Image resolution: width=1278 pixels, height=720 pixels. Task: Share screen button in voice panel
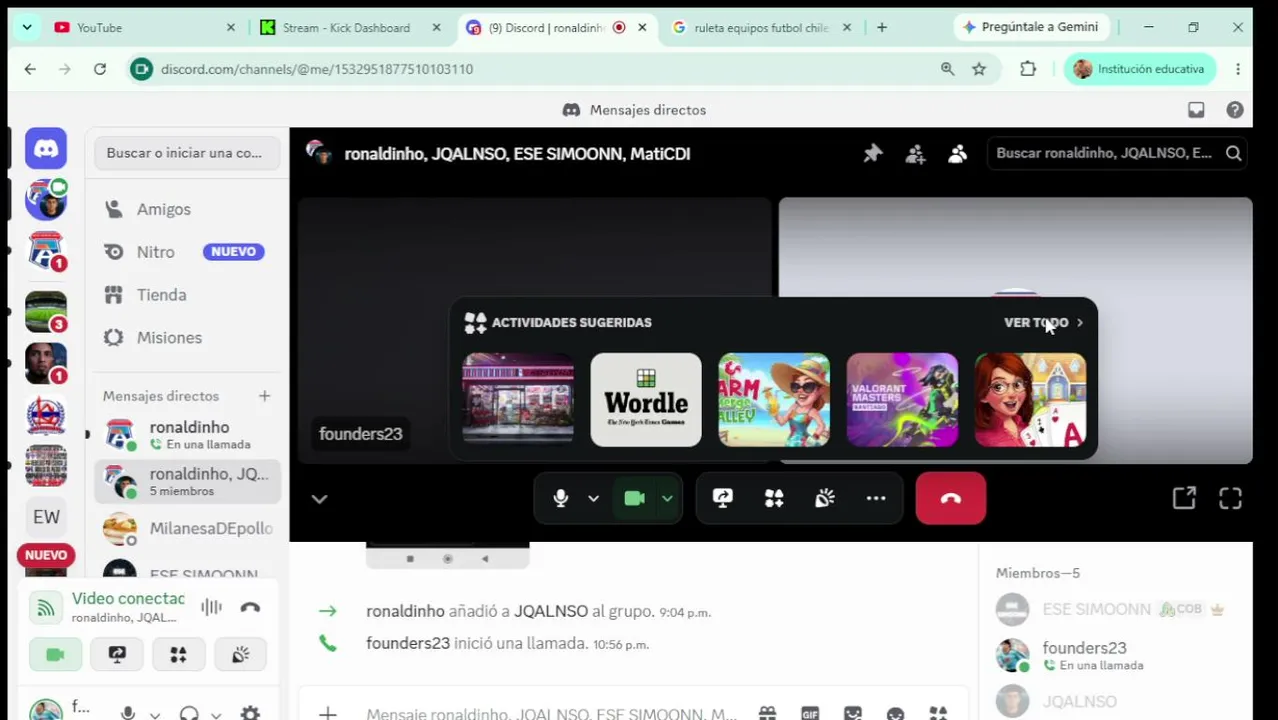point(117,655)
